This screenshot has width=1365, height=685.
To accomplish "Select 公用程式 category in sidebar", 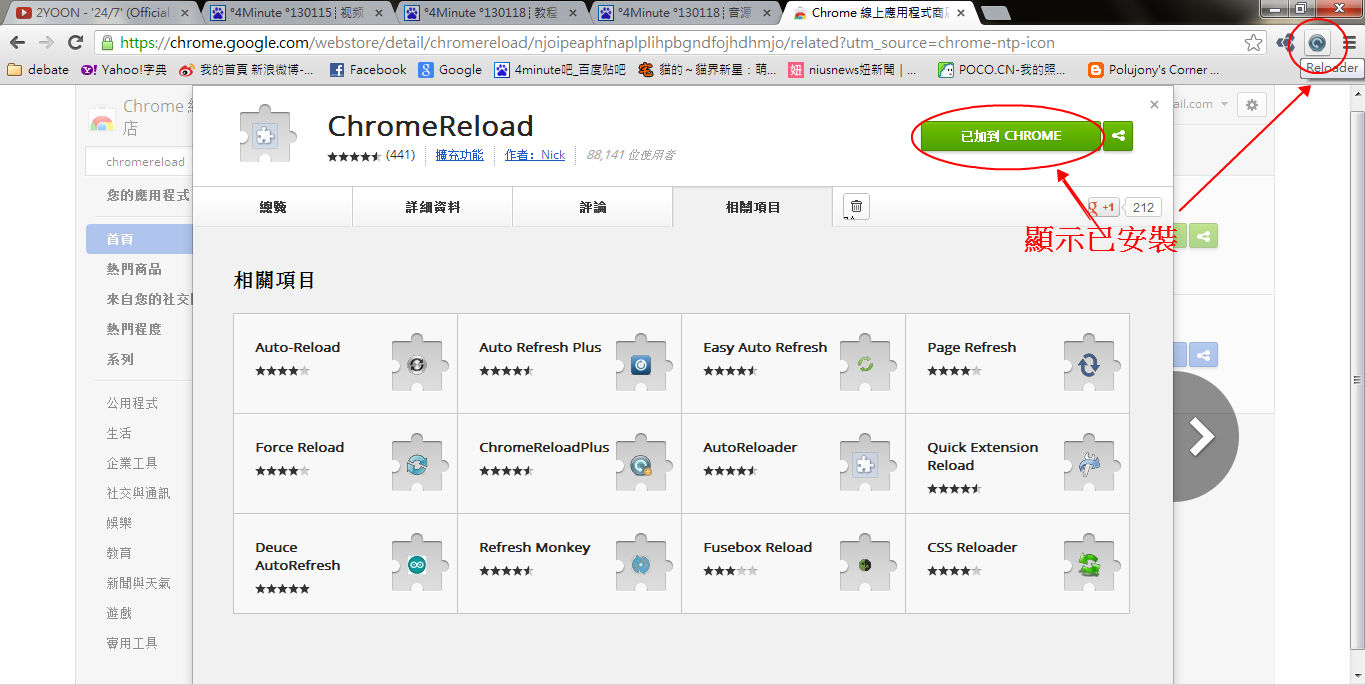I will [132, 403].
